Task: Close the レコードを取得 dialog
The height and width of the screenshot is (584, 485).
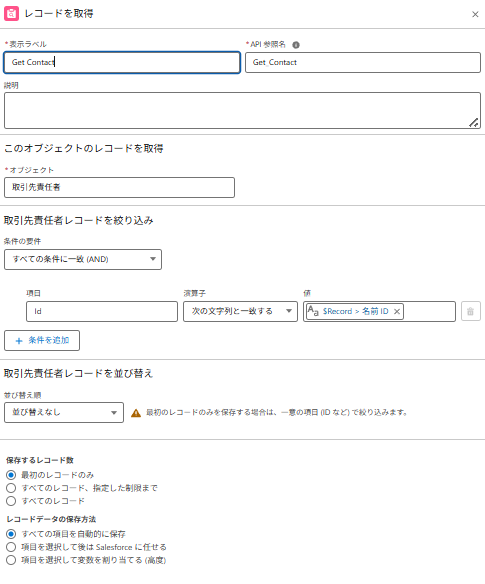Action: coord(475,14)
